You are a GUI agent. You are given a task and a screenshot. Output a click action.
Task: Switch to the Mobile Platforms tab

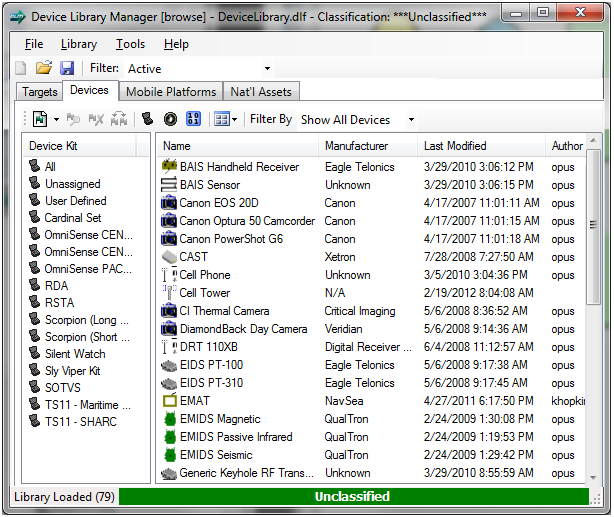(171, 92)
